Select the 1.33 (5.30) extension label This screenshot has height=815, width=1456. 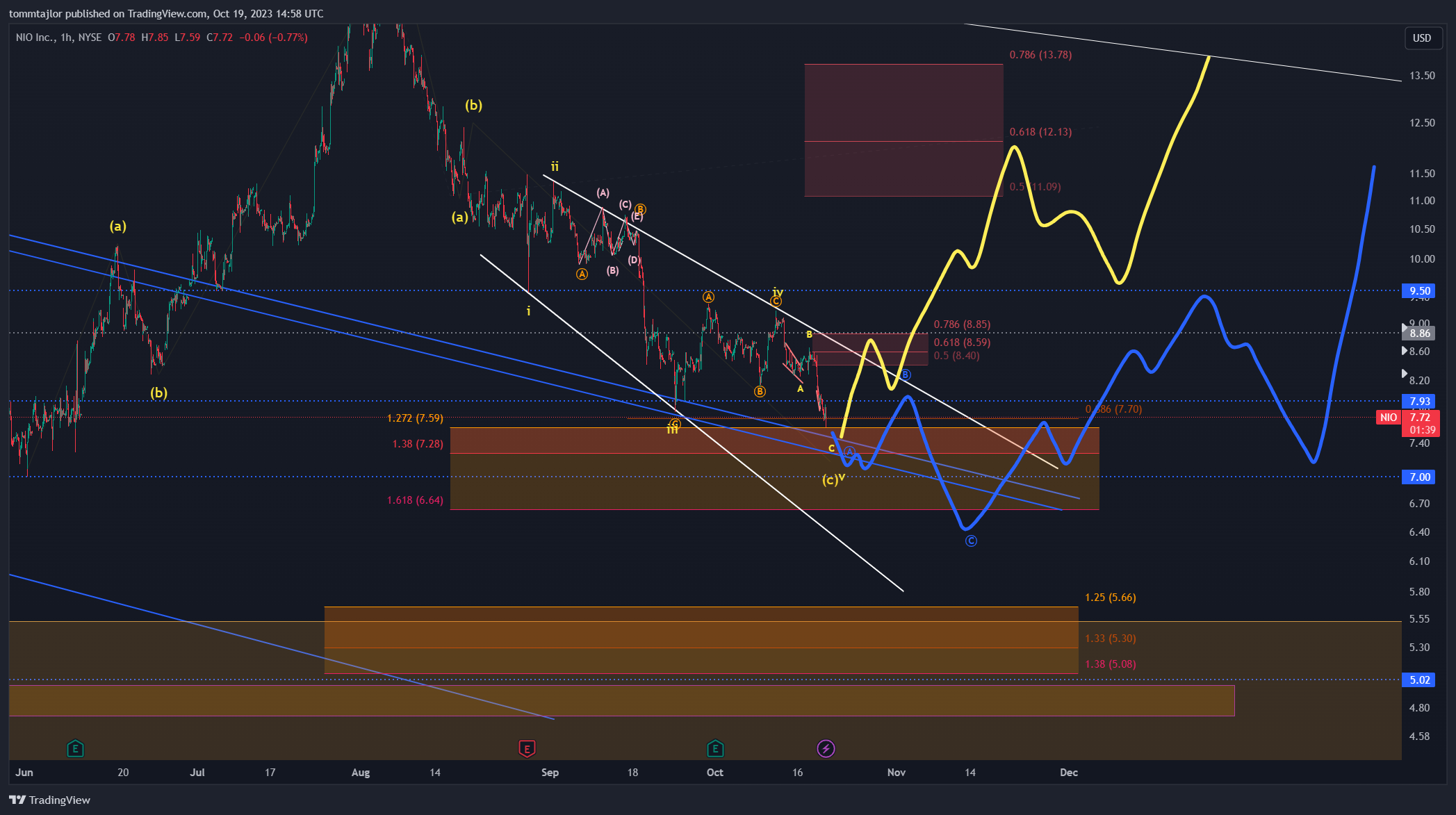click(1111, 639)
